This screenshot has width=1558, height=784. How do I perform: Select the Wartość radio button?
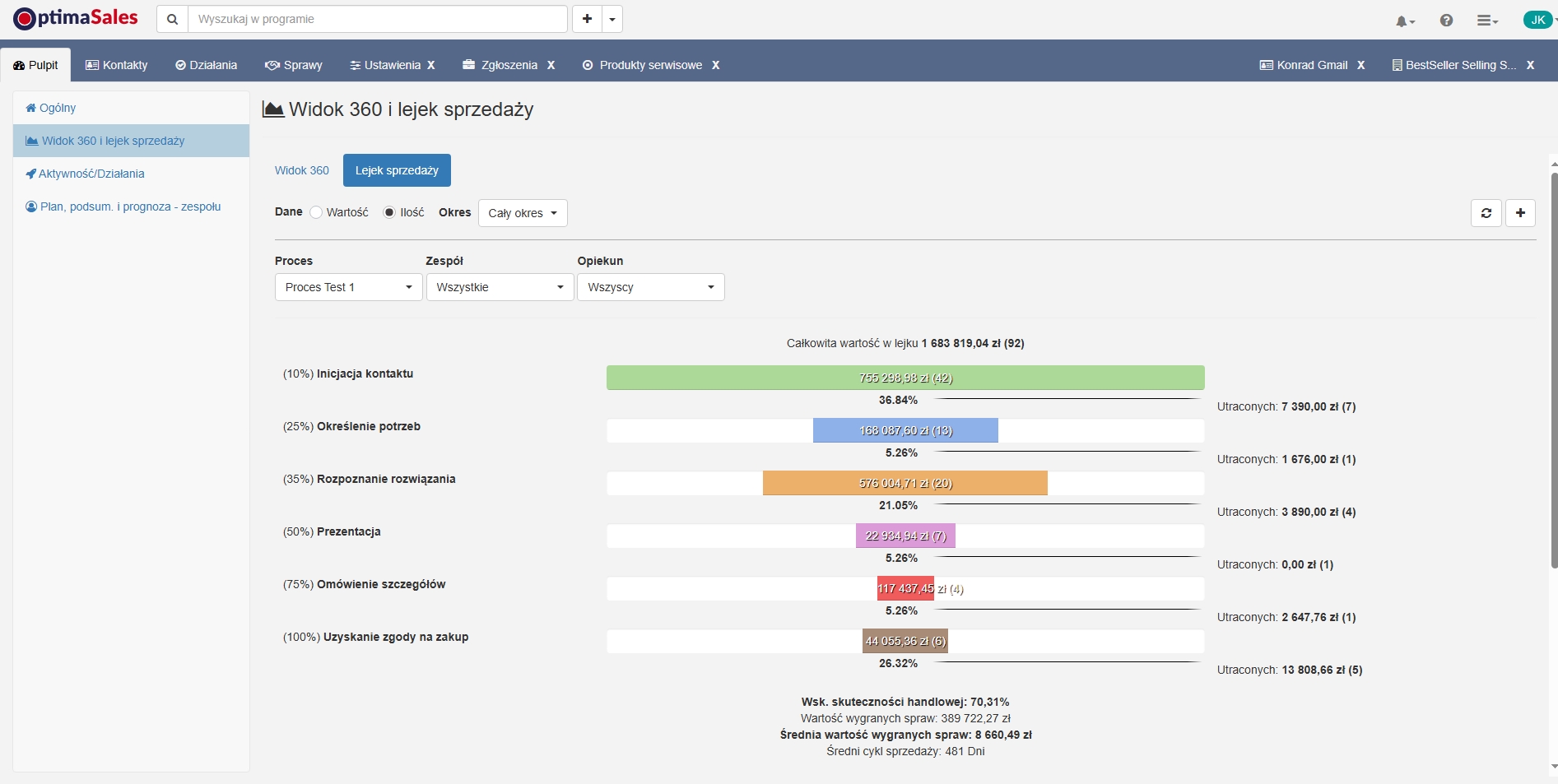tap(316, 212)
